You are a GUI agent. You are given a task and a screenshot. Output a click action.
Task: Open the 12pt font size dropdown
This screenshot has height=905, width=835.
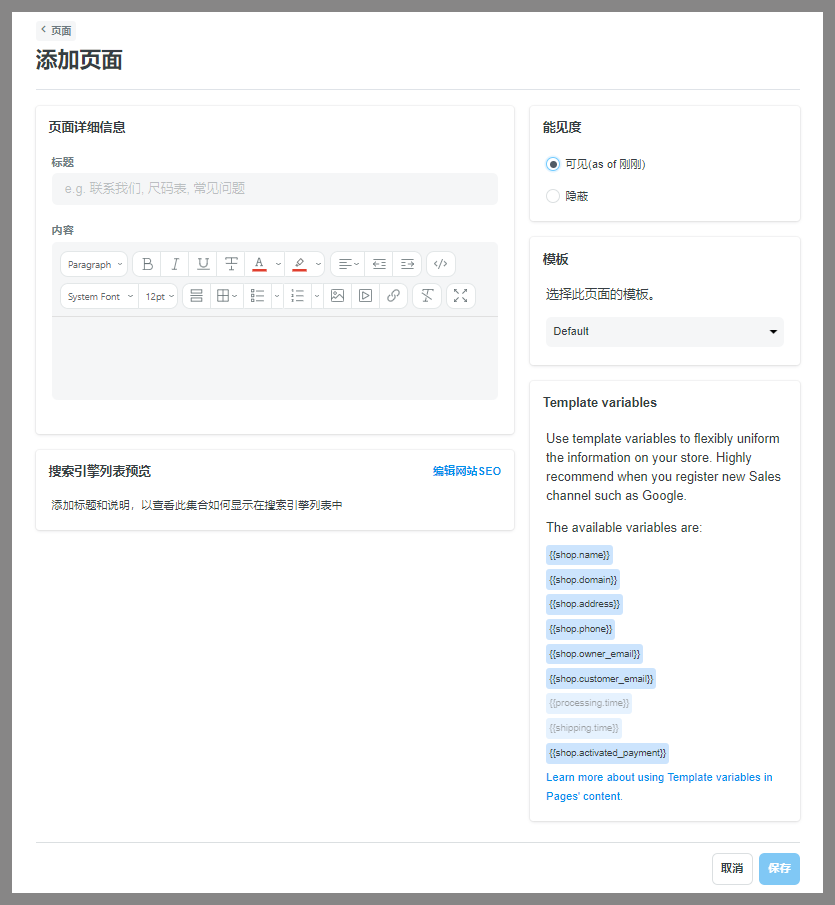coord(158,296)
